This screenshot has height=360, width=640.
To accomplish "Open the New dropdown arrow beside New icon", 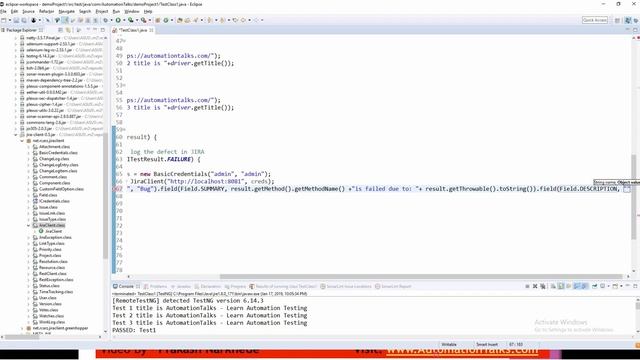I will pos(9,20).
